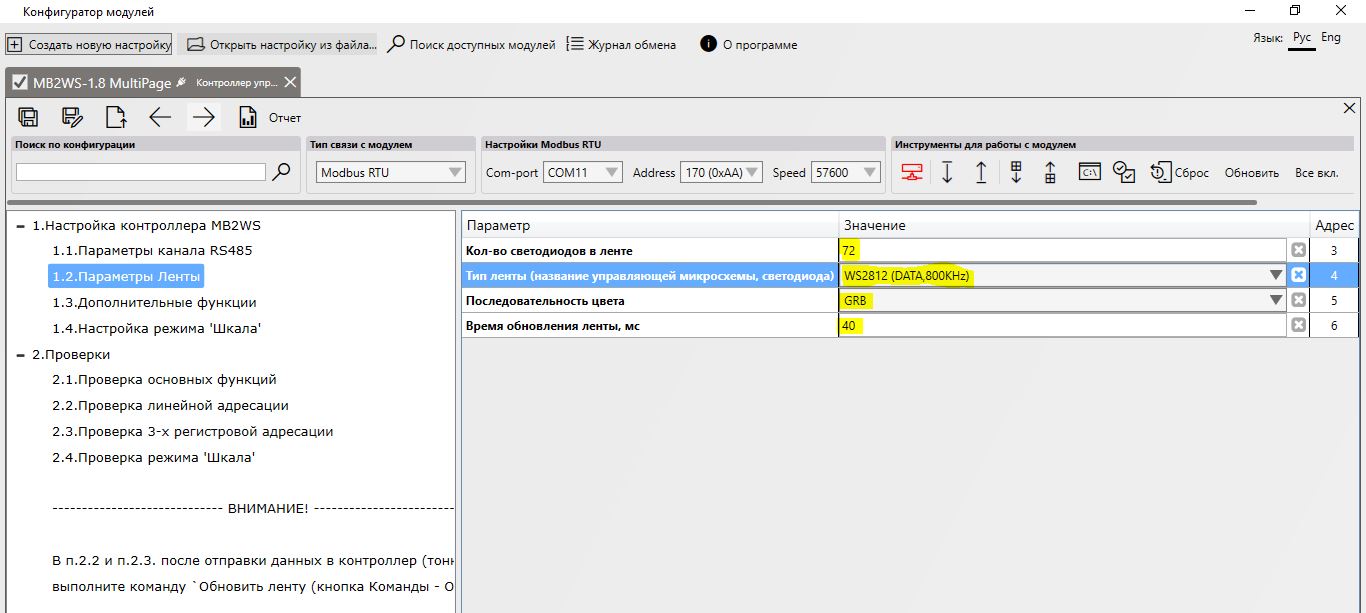The height and width of the screenshot is (613, 1366).
Task: Click the checkmarks verification icon
Action: coord(1124,172)
